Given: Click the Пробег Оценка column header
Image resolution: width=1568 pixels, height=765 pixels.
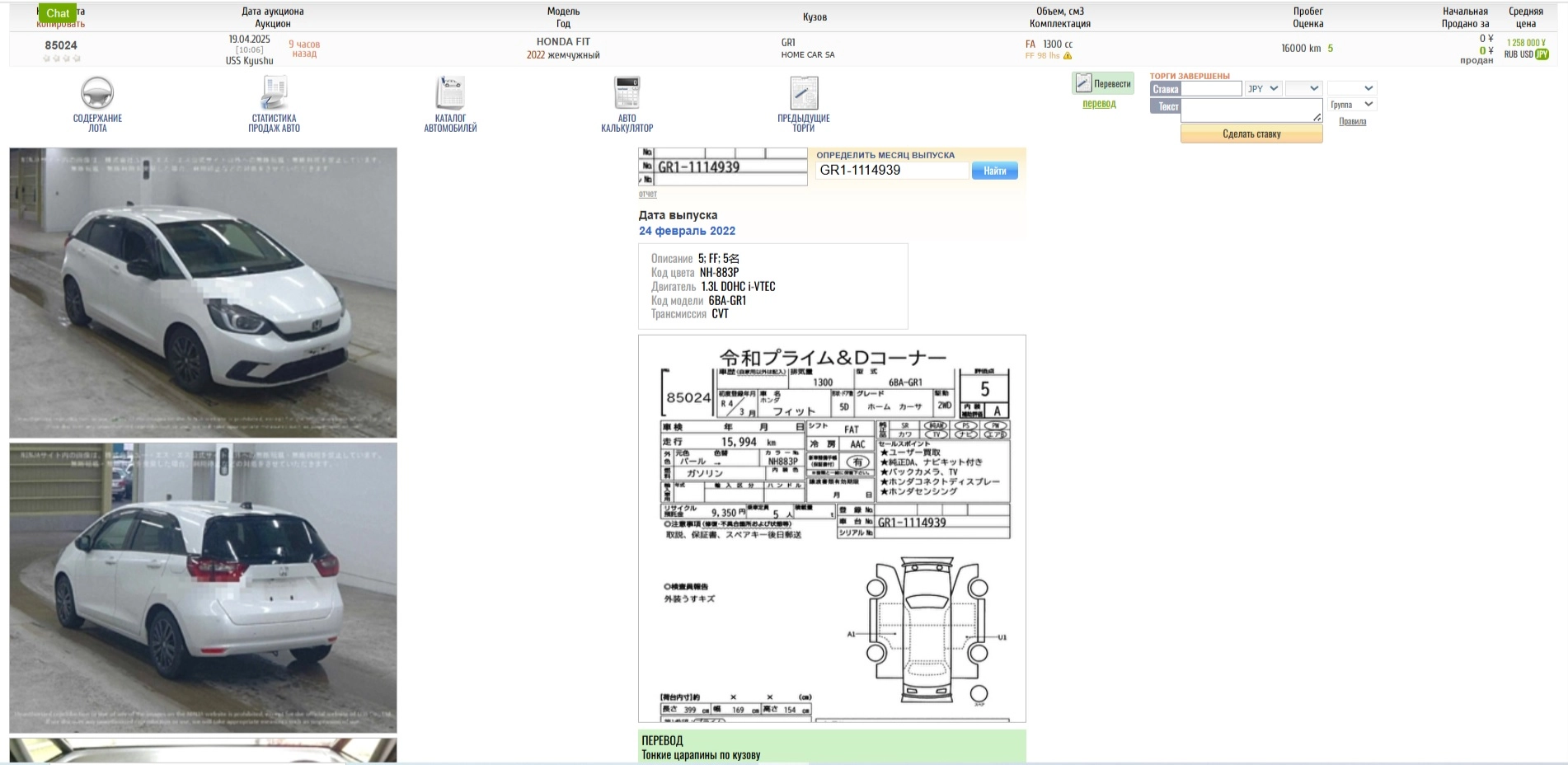Looking at the screenshot, I should (x=1307, y=17).
